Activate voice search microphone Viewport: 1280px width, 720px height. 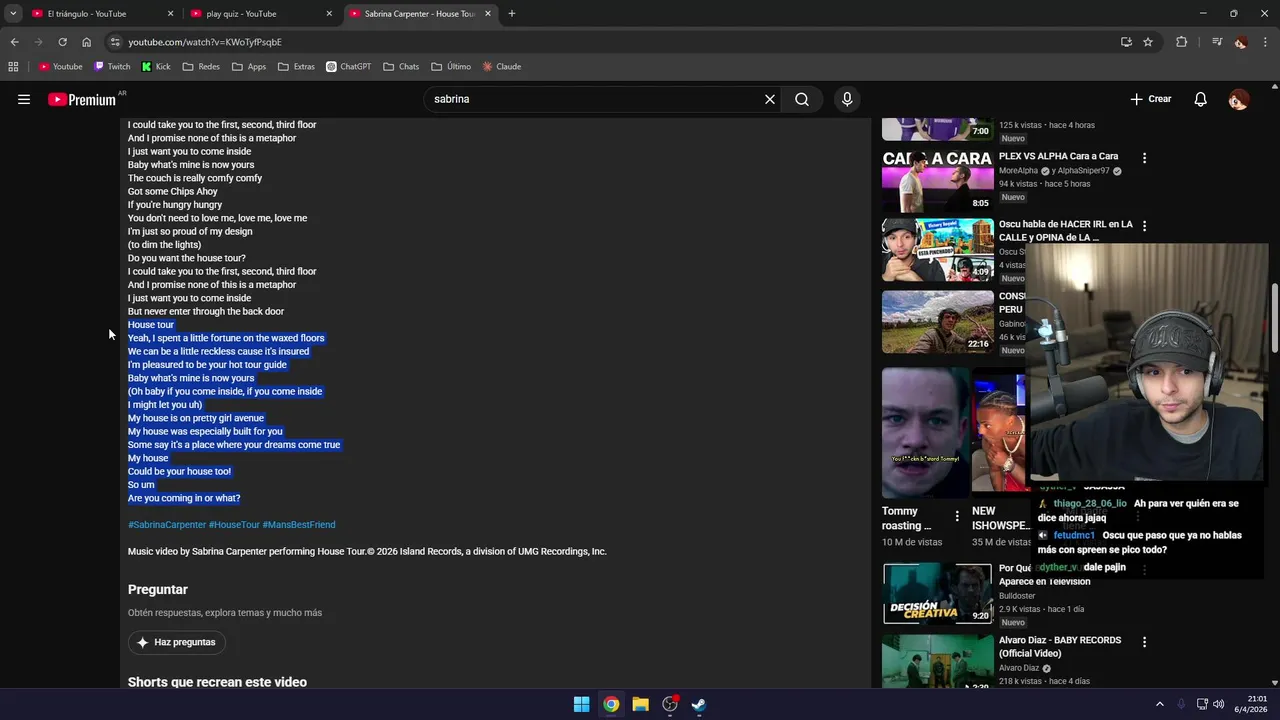(847, 99)
